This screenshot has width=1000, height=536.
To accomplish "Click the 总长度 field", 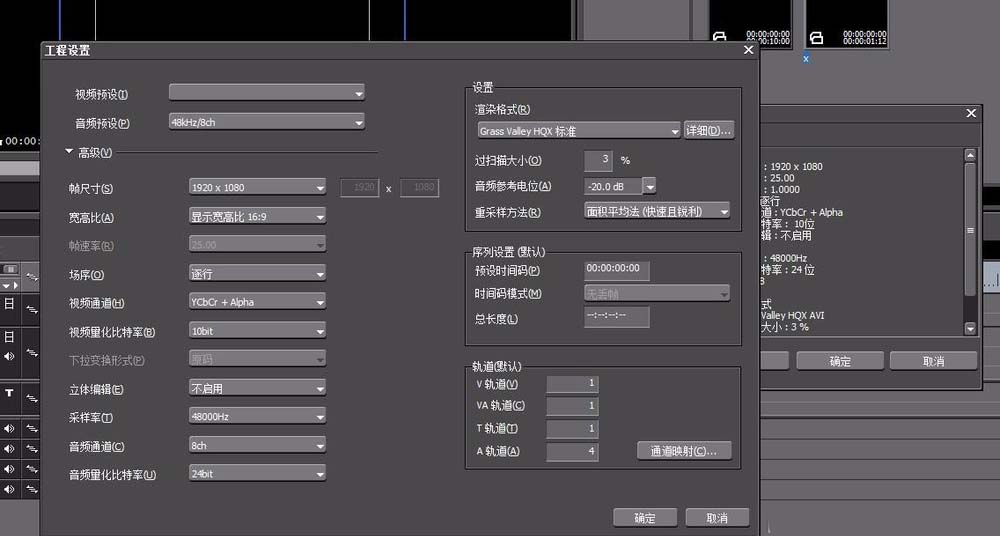I will [617, 316].
